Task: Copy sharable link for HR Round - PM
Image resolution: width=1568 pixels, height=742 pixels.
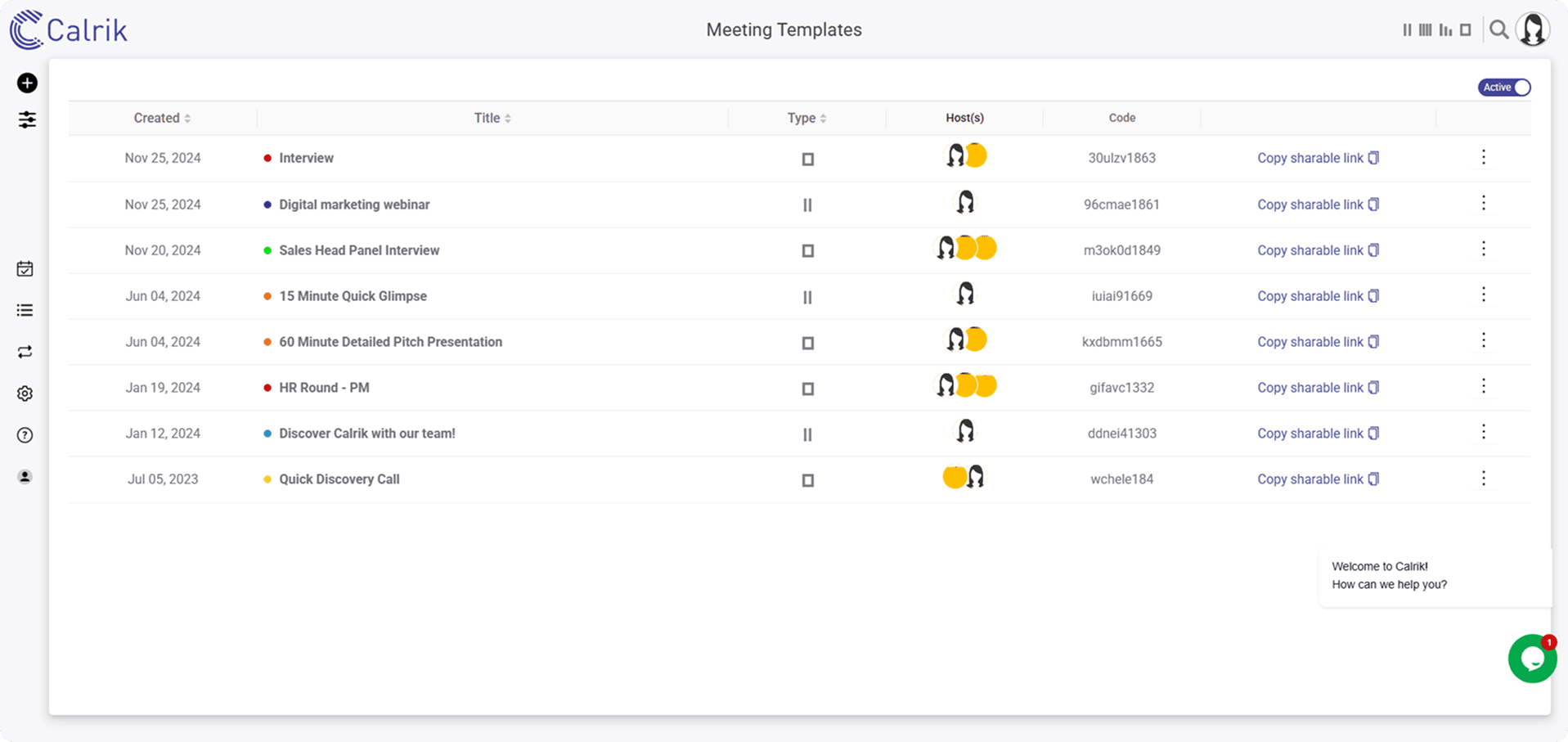Action: [1318, 388]
